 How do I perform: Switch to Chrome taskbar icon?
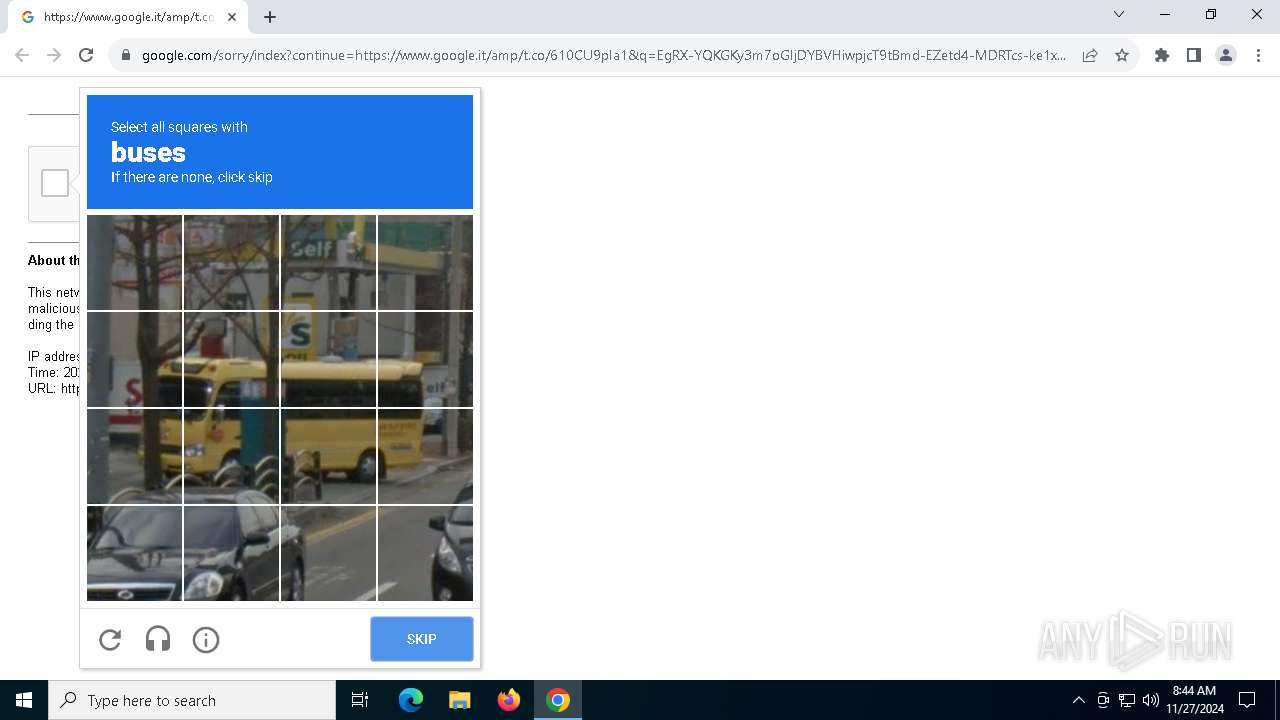pos(558,700)
